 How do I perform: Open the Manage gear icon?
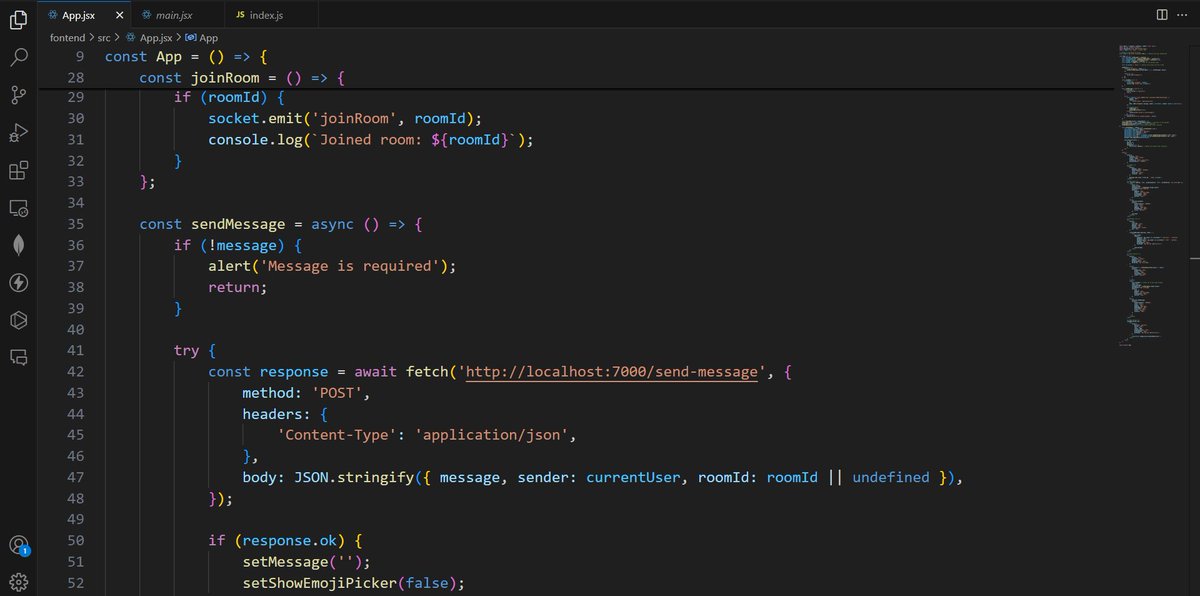[x=18, y=582]
